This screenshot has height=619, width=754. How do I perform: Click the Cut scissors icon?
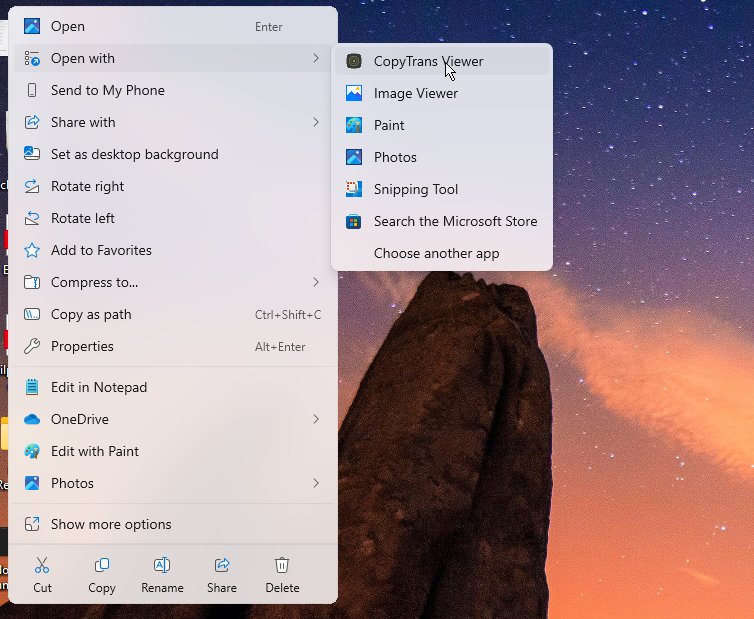[42, 565]
